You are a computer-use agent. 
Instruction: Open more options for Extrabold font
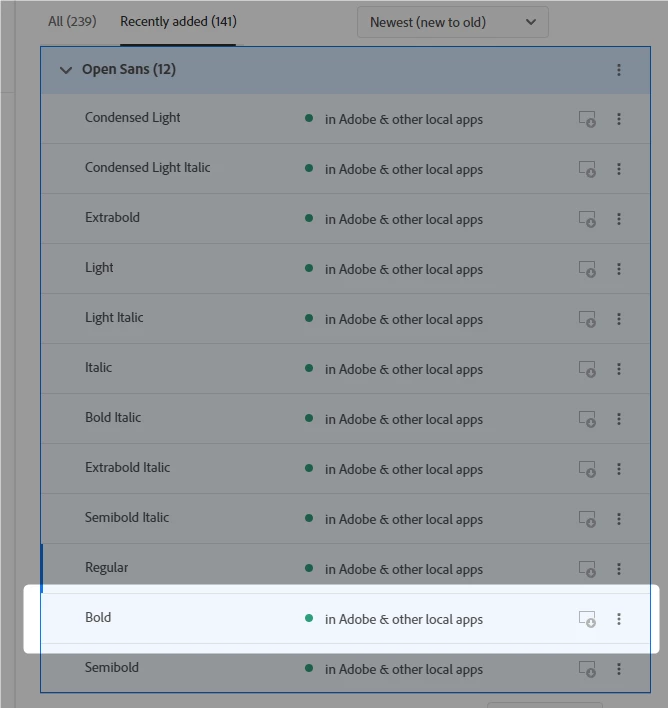point(619,219)
